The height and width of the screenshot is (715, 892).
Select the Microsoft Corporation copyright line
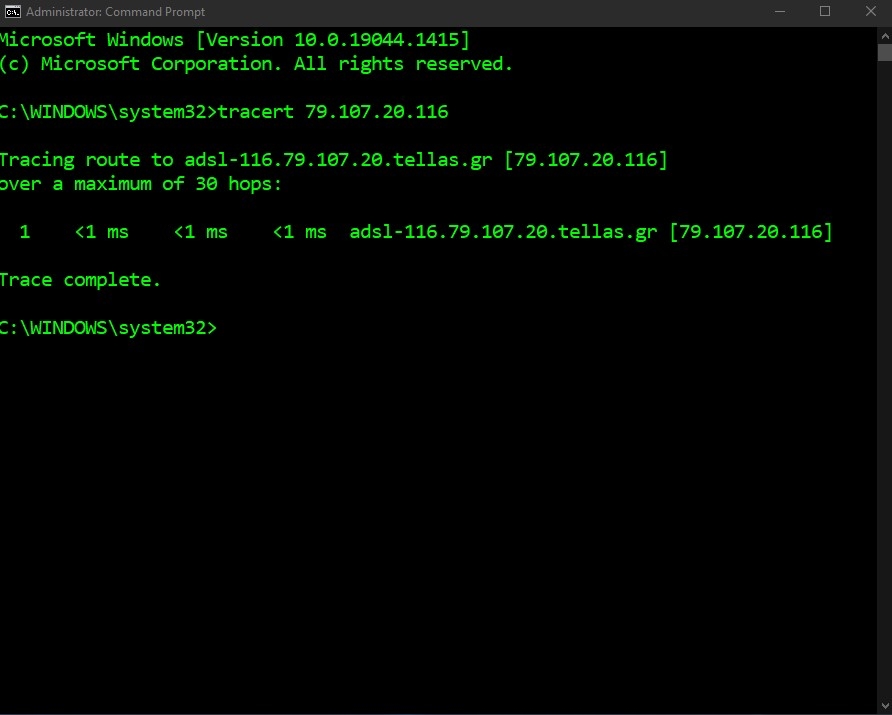tap(255, 63)
